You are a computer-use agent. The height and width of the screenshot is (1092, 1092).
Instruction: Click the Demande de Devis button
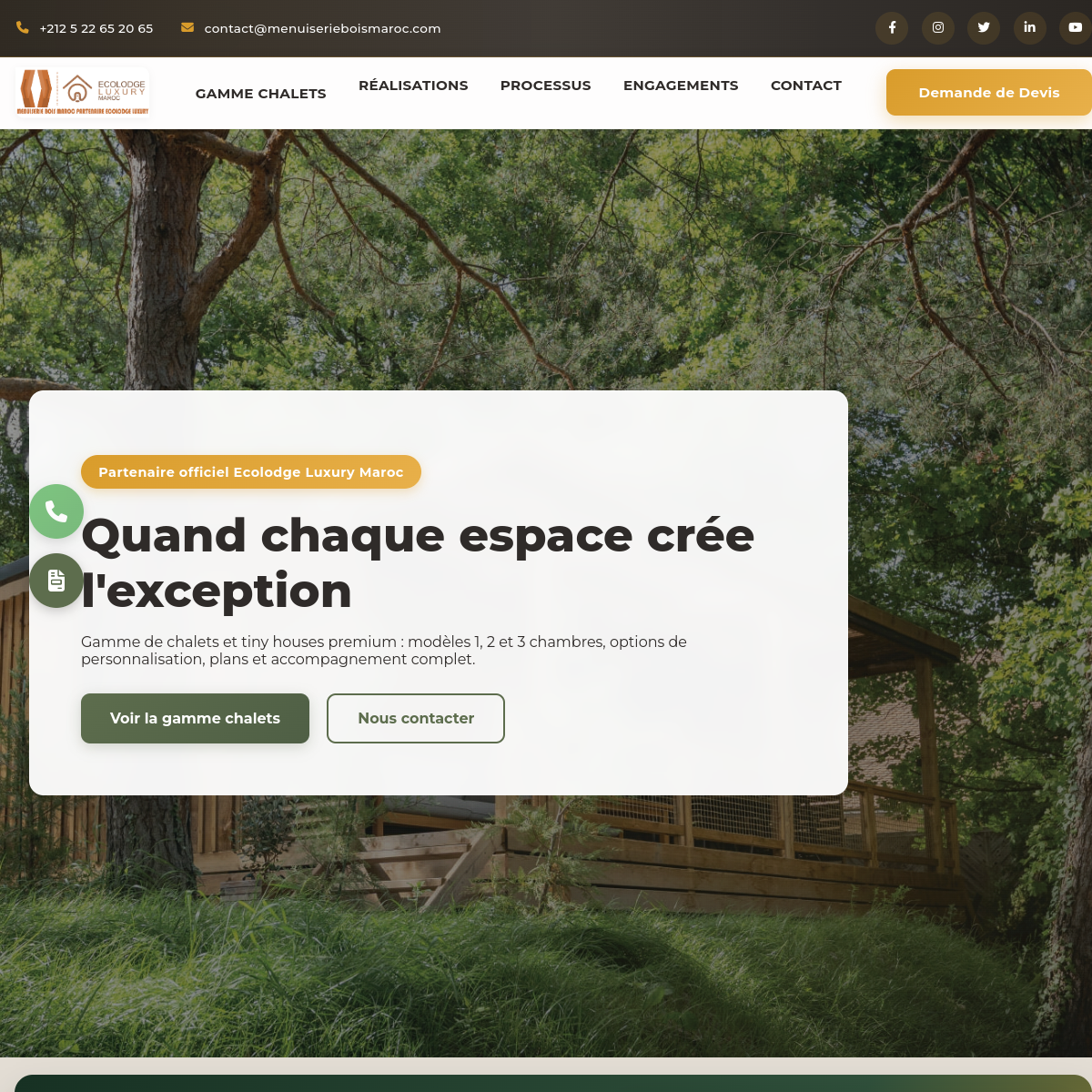click(989, 93)
